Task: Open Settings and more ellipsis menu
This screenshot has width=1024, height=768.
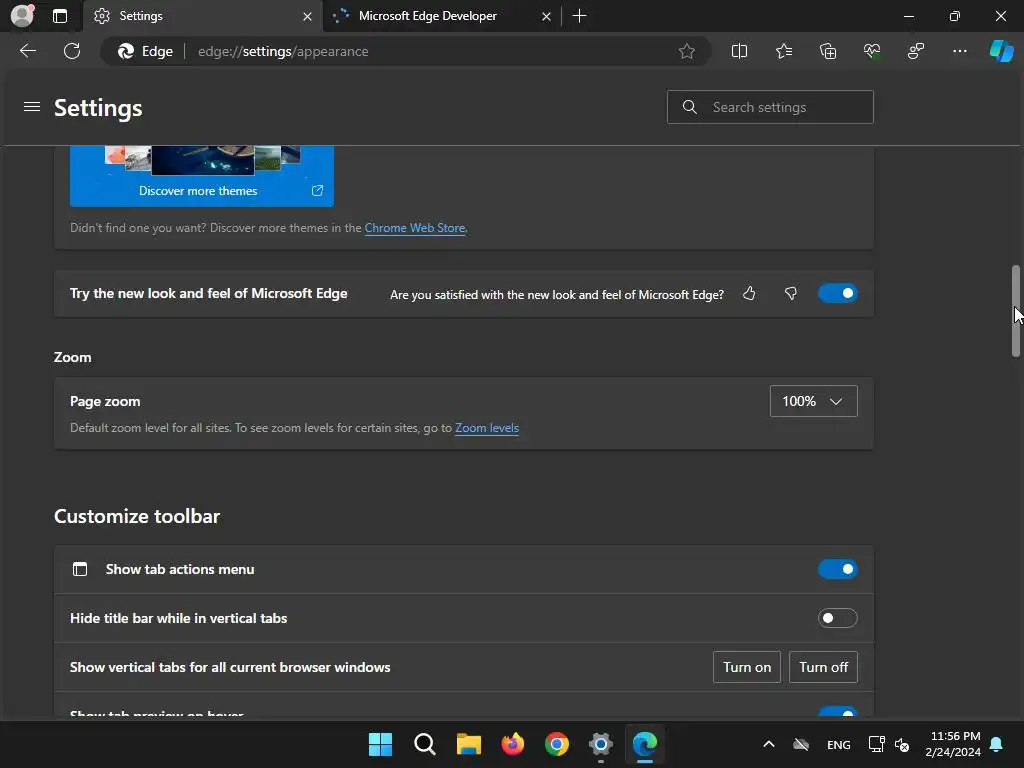Action: click(959, 51)
